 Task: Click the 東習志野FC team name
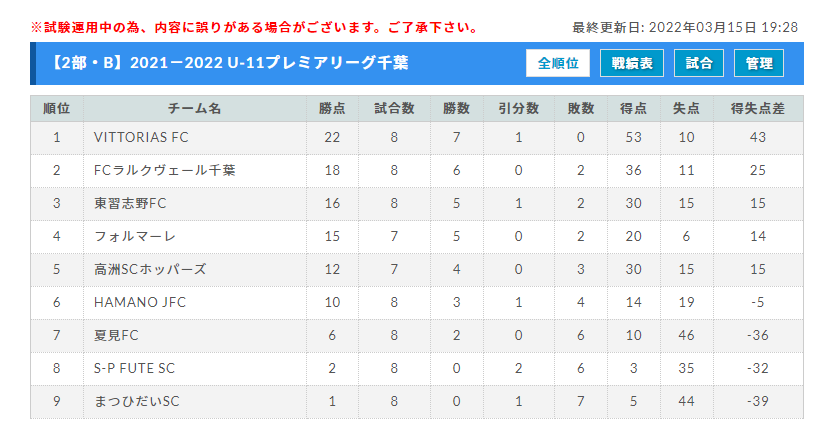(130, 204)
